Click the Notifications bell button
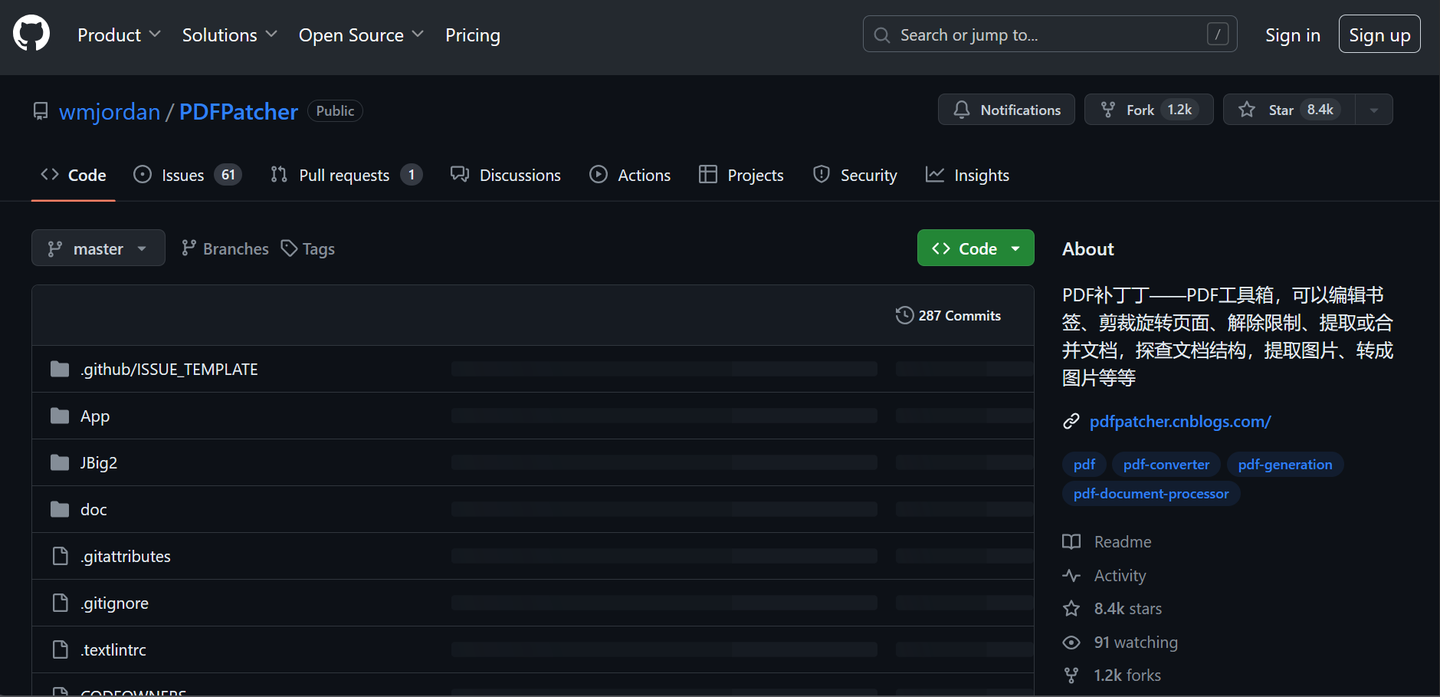Image resolution: width=1440 pixels, height=697 pixels. pos(1006,110)
